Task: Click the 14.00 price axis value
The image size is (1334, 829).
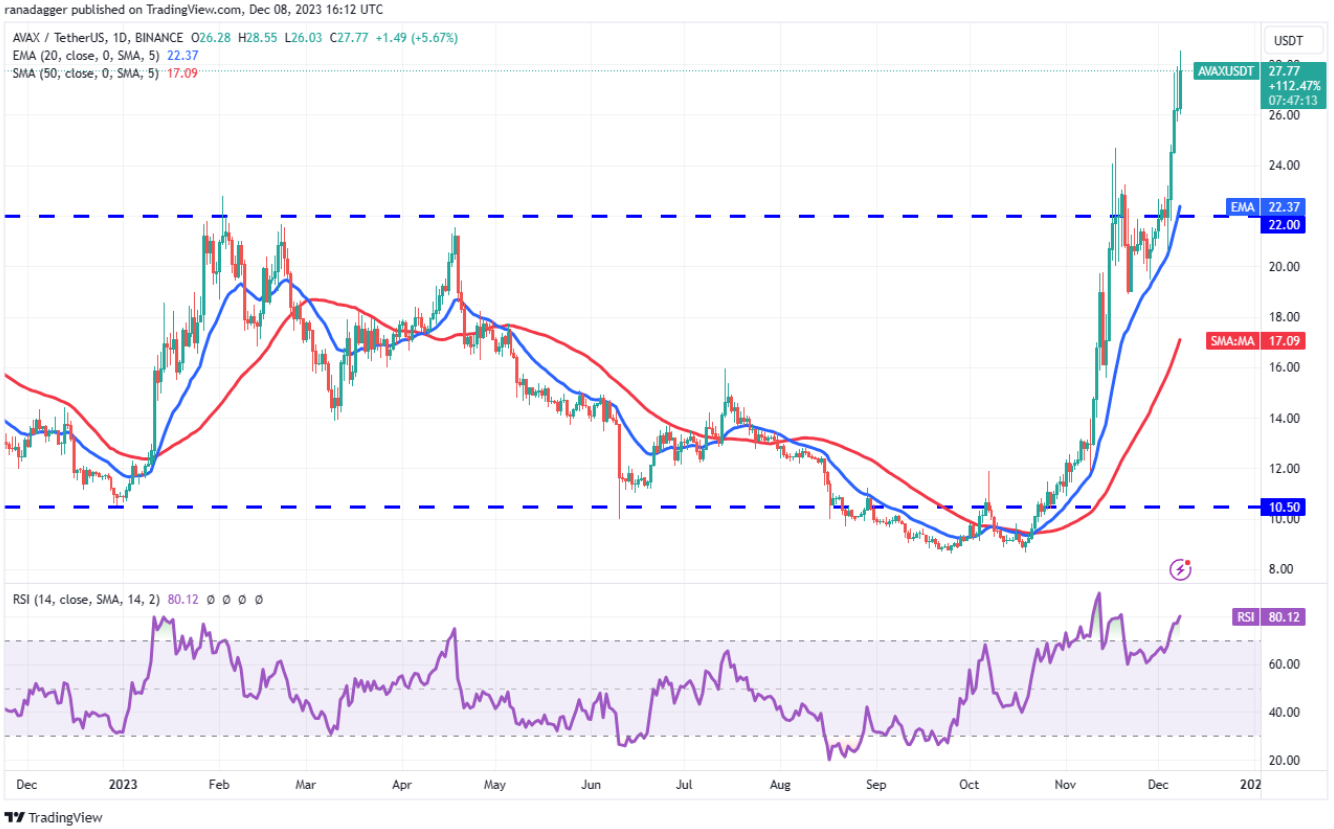Action: click(x=1284, y=419)
